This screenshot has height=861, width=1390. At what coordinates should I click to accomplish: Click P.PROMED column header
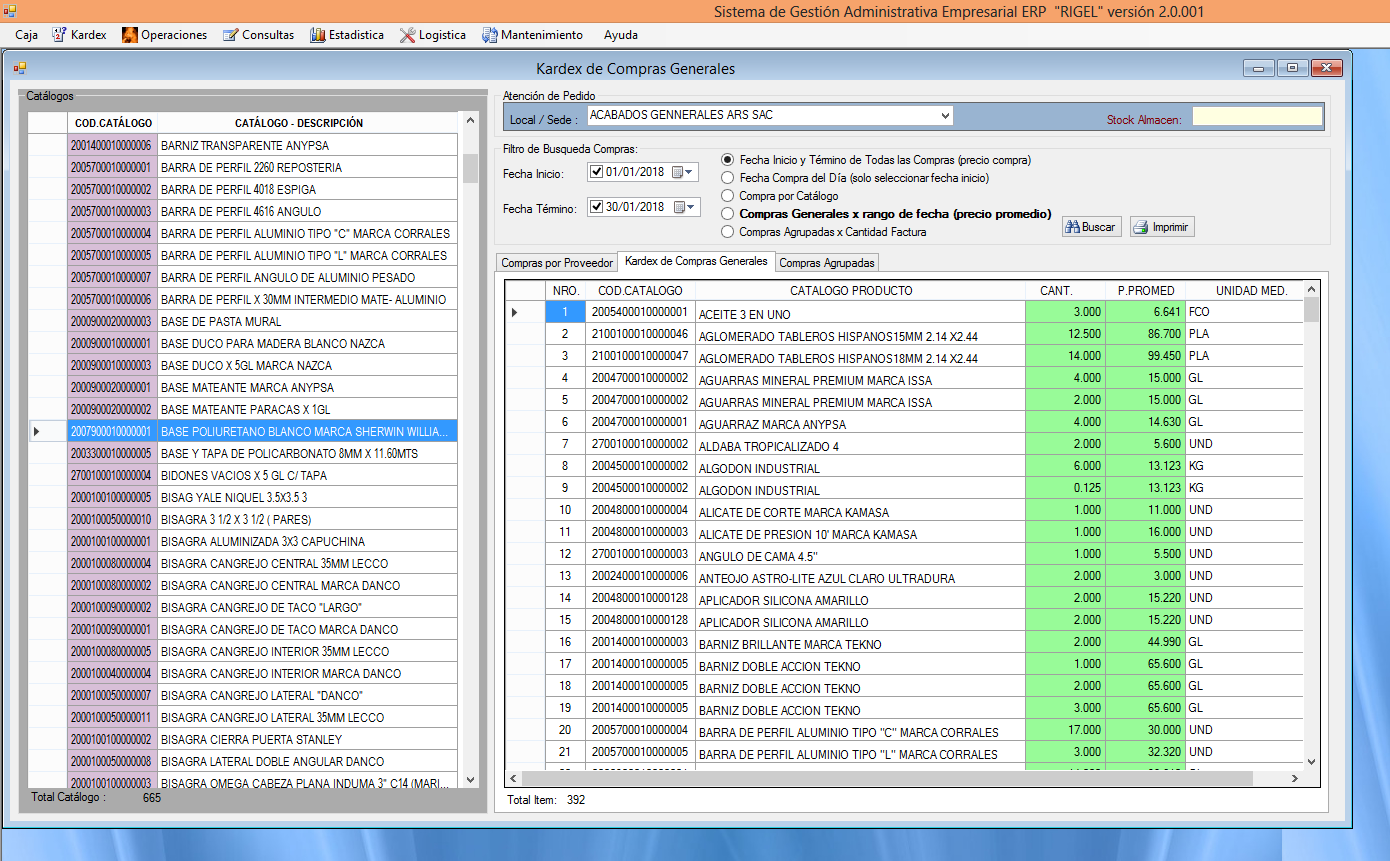coord(1145,290)
